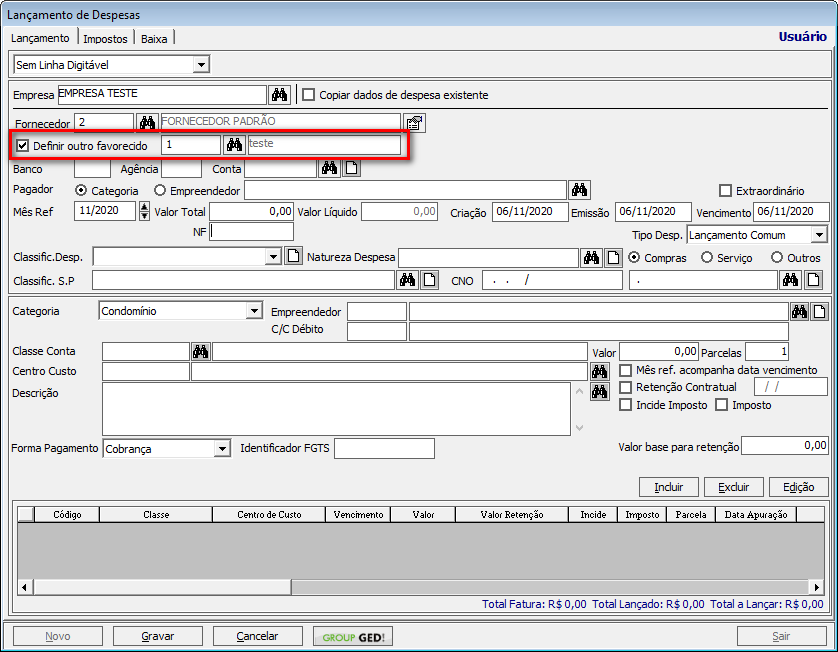Search Natureza Despesa binoculars icon
The height and width of the screenshot is (652, 838).
(591, 258)
